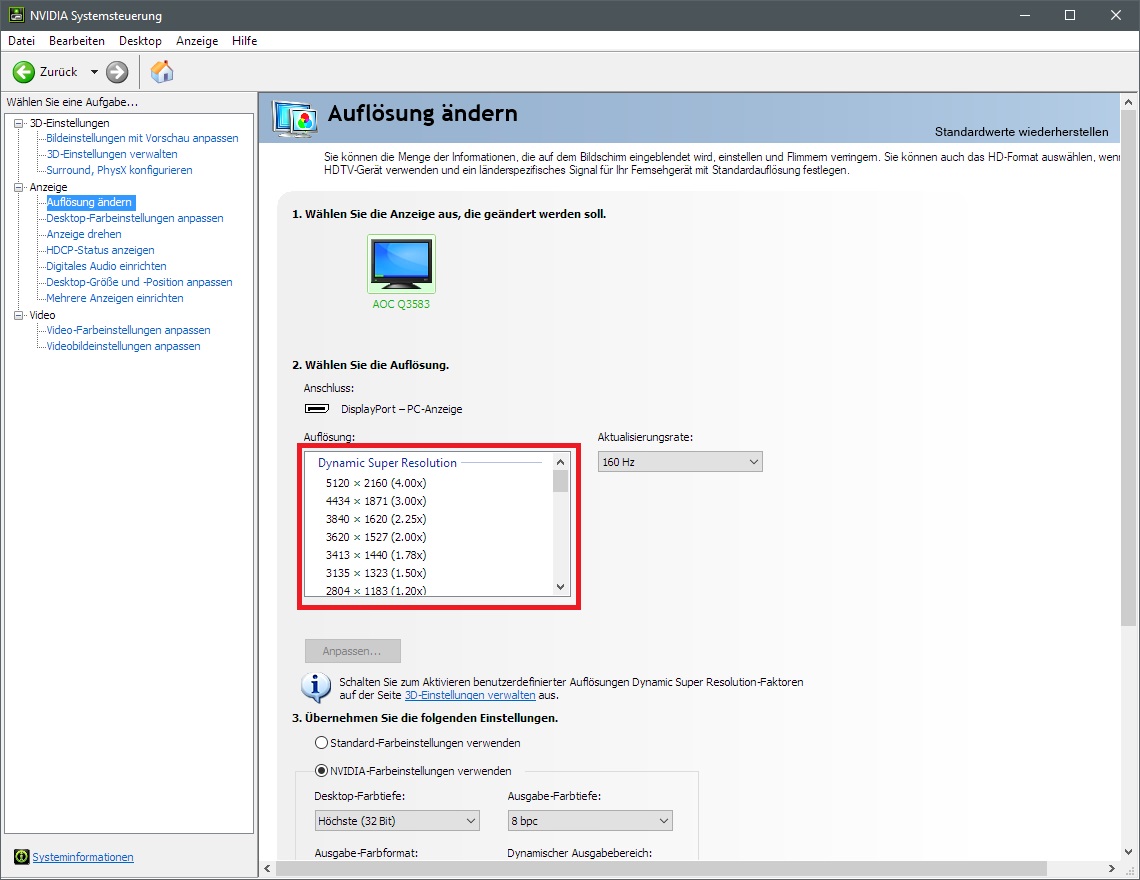Open Videobildeinstellungen anpassen
Image resolution: width=1140 pixels, height=880 pixels.
point(123,346)
